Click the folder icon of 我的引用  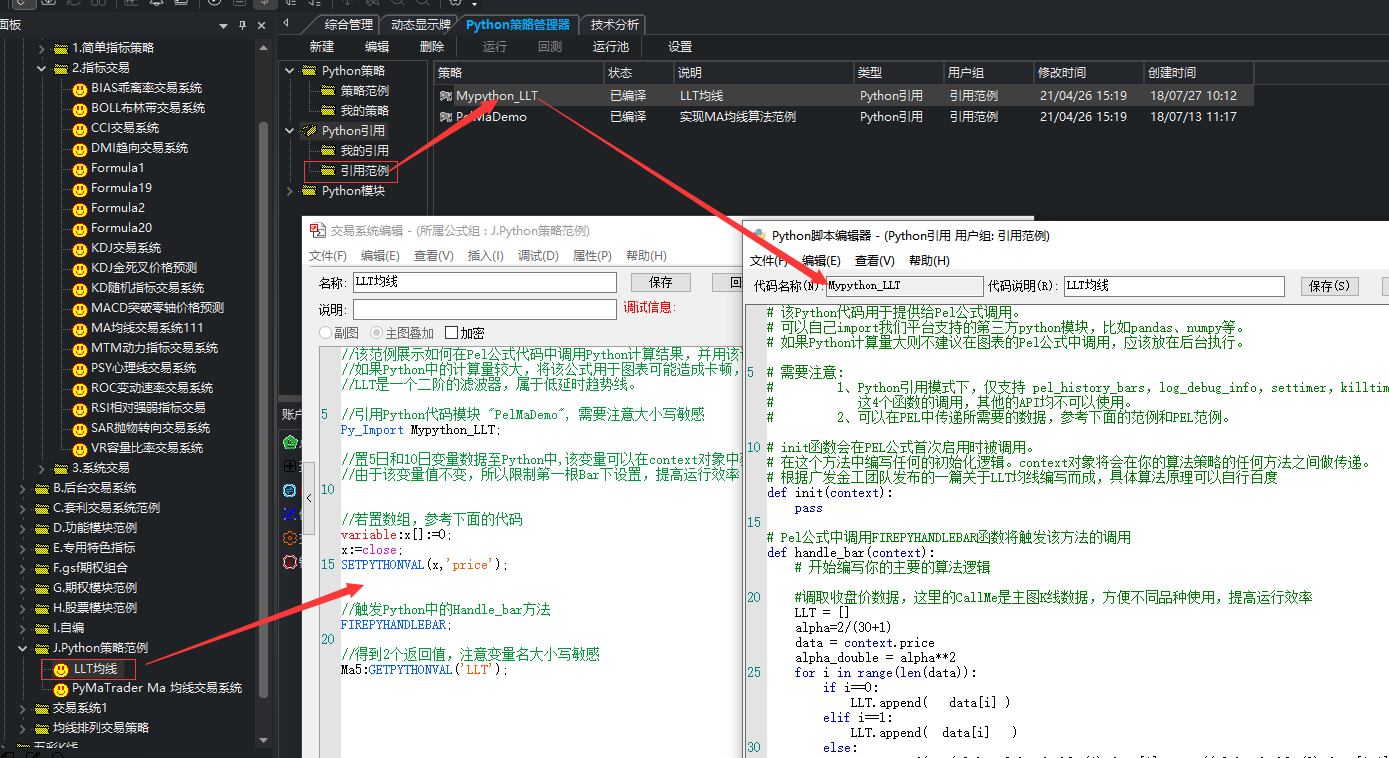tap(328, 151)
